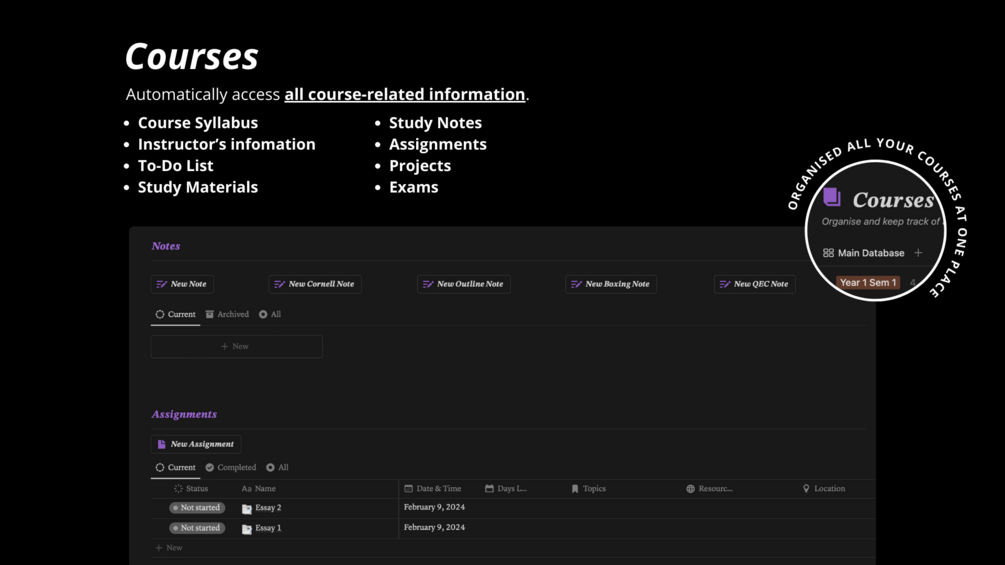Toggle the Not started status of Essay 1
Screen dimensions: 1005x565
pos(197,528)
